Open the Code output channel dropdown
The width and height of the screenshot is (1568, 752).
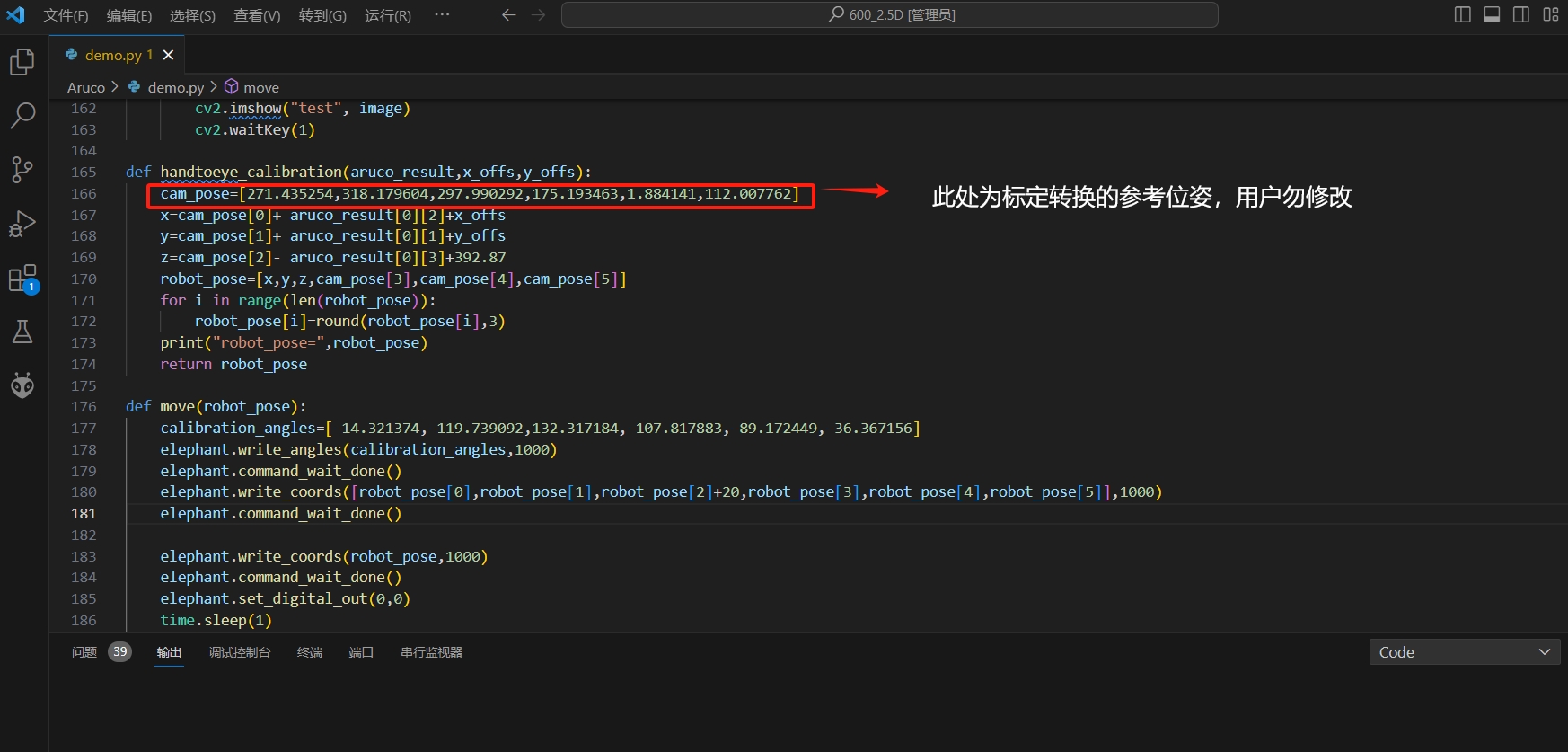click(x=1464, y=652)
